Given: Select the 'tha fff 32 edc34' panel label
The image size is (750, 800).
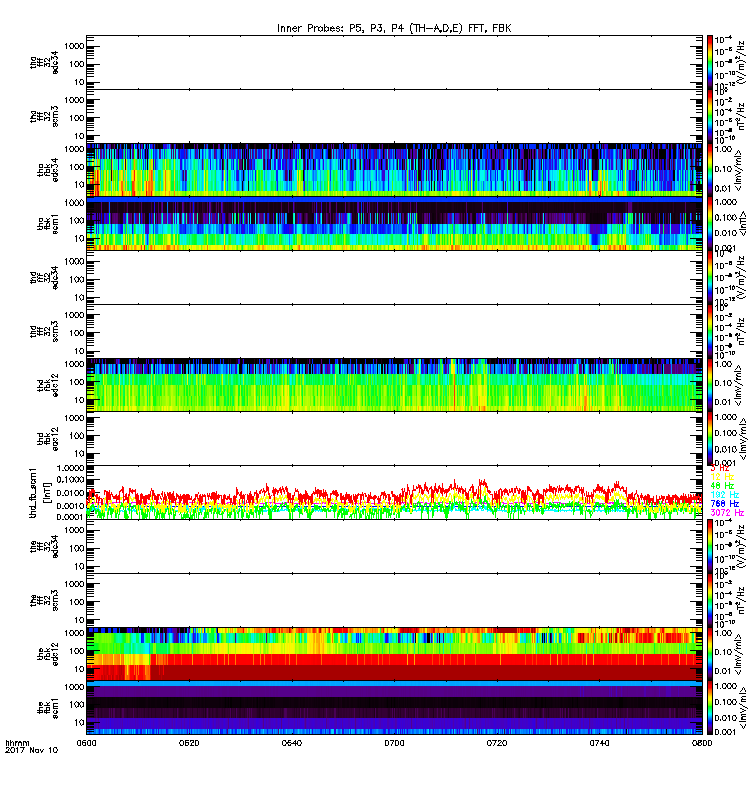Looking at the screenshot, I should [44, 63].
